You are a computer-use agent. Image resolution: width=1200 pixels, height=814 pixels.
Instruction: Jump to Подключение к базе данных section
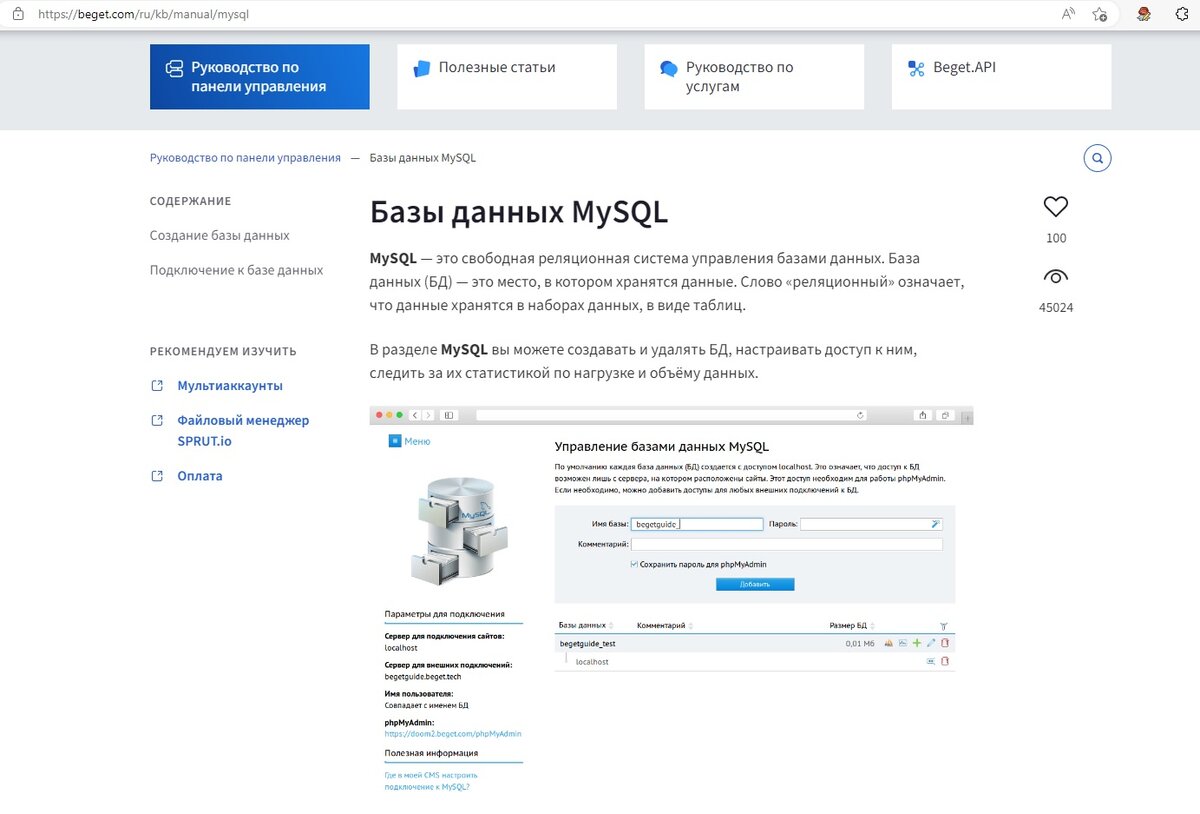[x=237, y=270]
